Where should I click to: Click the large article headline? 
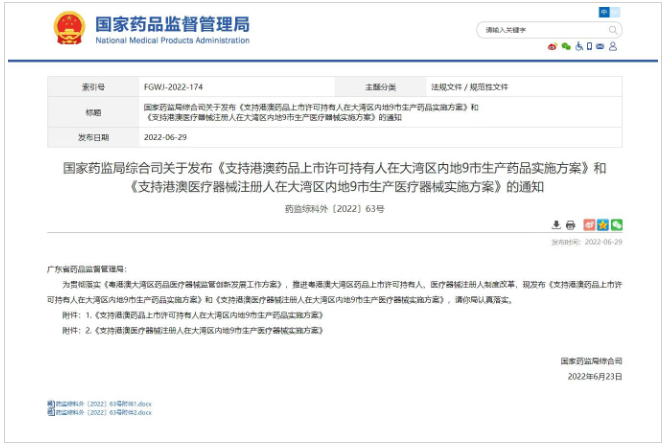(335, 177)
